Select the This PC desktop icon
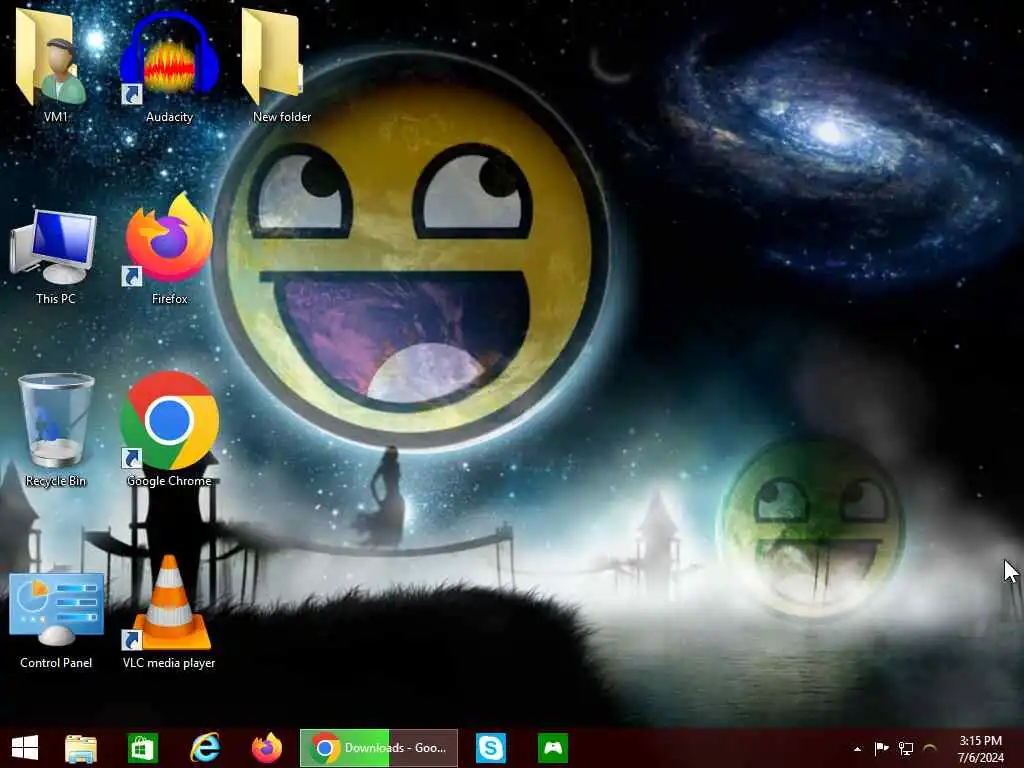The image size is (1024, 768). pyautogui.click(x=54, y=247)
